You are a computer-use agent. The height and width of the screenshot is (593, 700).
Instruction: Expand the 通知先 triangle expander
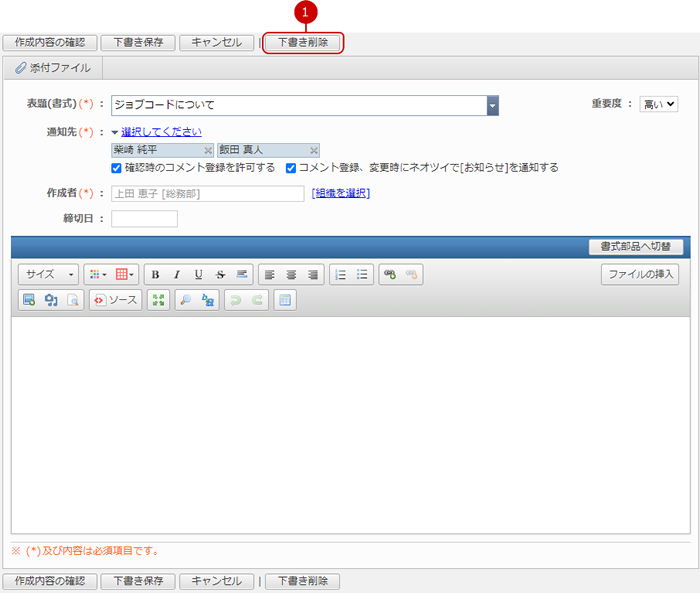(115, 132)
